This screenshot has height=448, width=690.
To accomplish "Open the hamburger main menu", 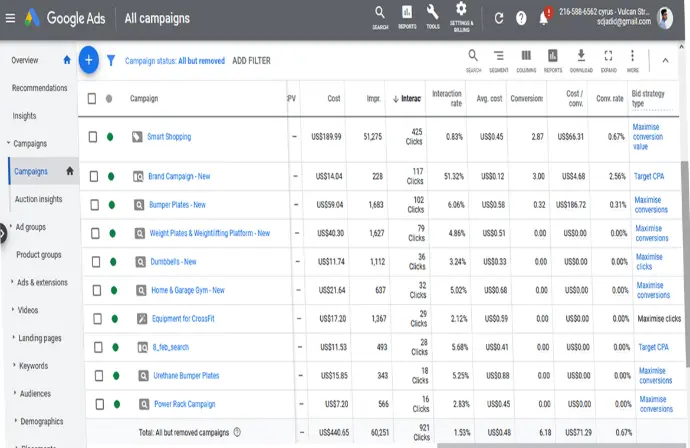I will tap(10, 18).
